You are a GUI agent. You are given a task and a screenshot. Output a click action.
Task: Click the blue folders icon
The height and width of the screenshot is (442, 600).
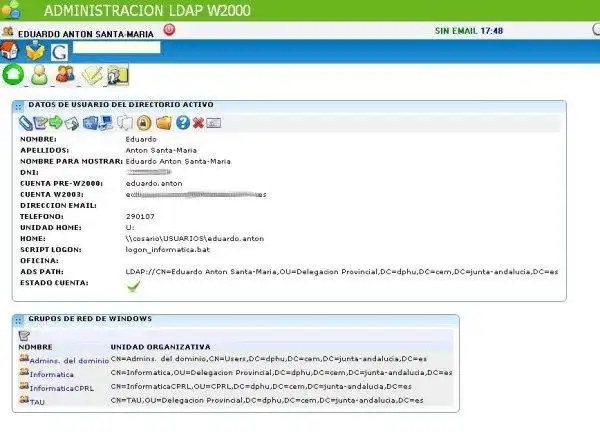coord(90,122)
